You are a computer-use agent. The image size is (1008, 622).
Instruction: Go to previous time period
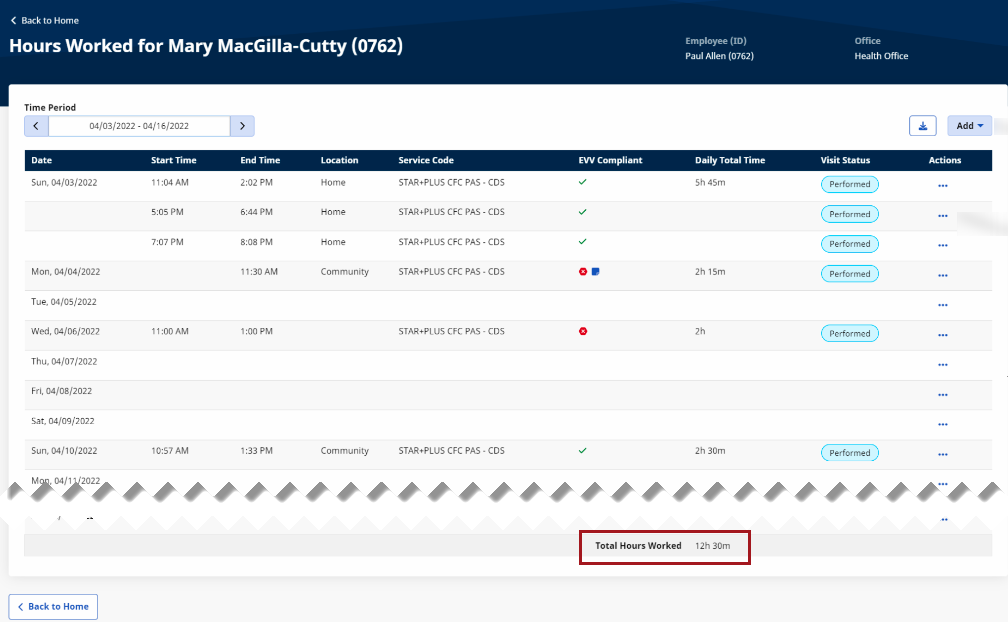(36, 126)
